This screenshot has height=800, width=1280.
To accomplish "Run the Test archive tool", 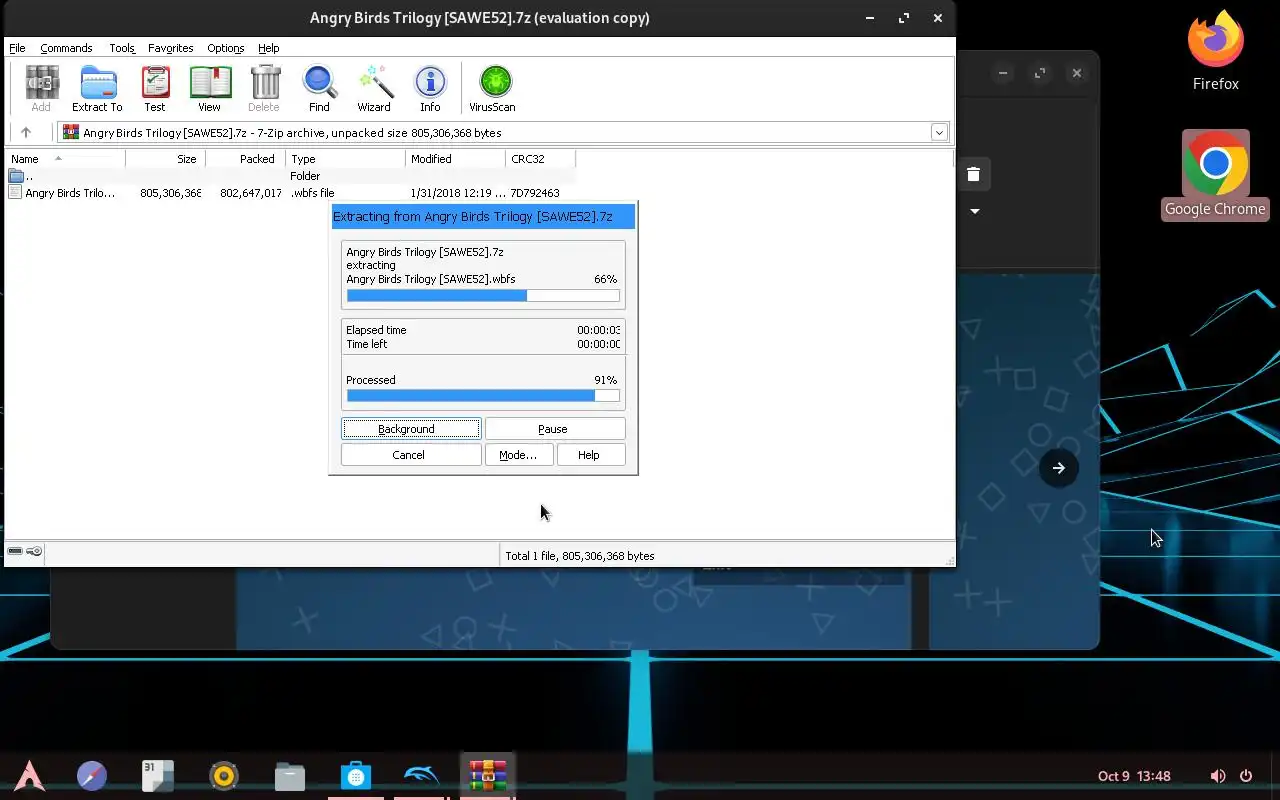I will 155,88.
